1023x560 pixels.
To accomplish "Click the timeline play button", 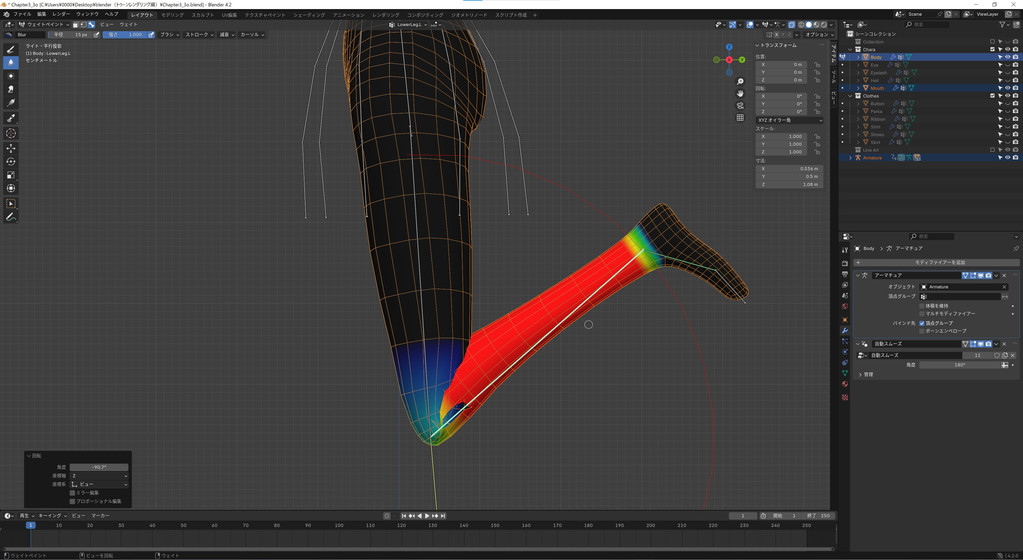I will click(x=427, y=516).
